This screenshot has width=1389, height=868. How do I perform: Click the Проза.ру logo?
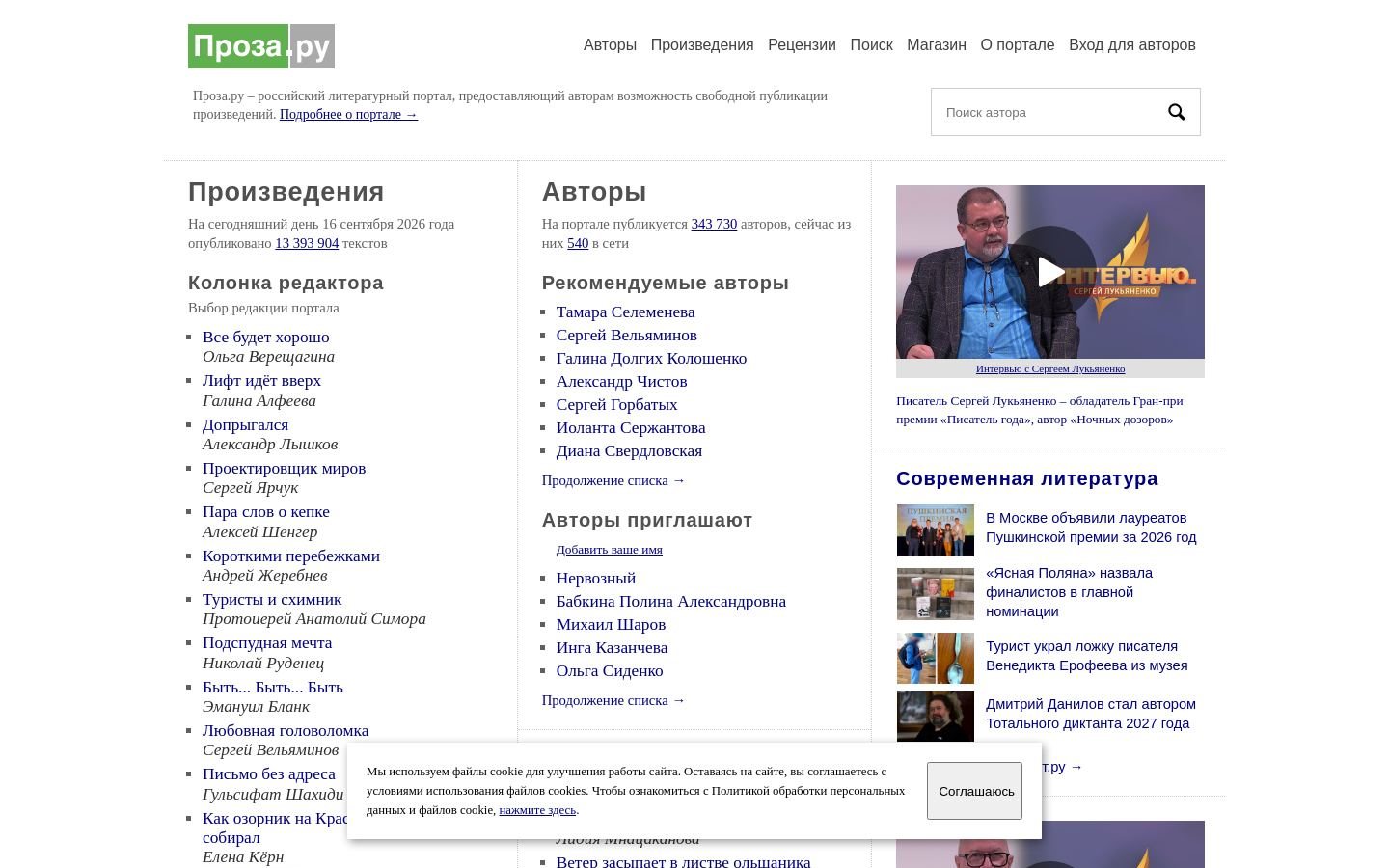[261, 46]
